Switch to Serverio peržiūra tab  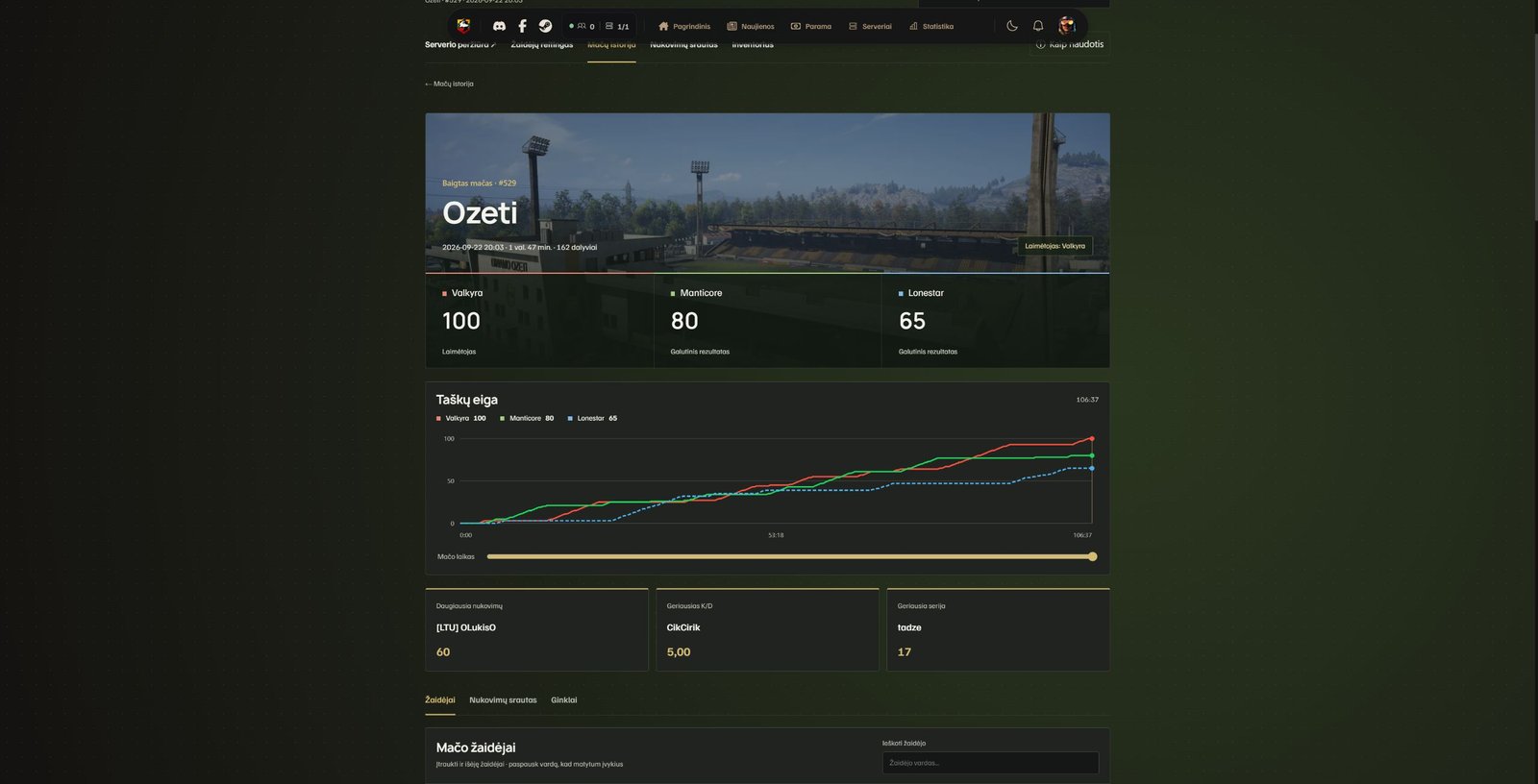[460, 44]
